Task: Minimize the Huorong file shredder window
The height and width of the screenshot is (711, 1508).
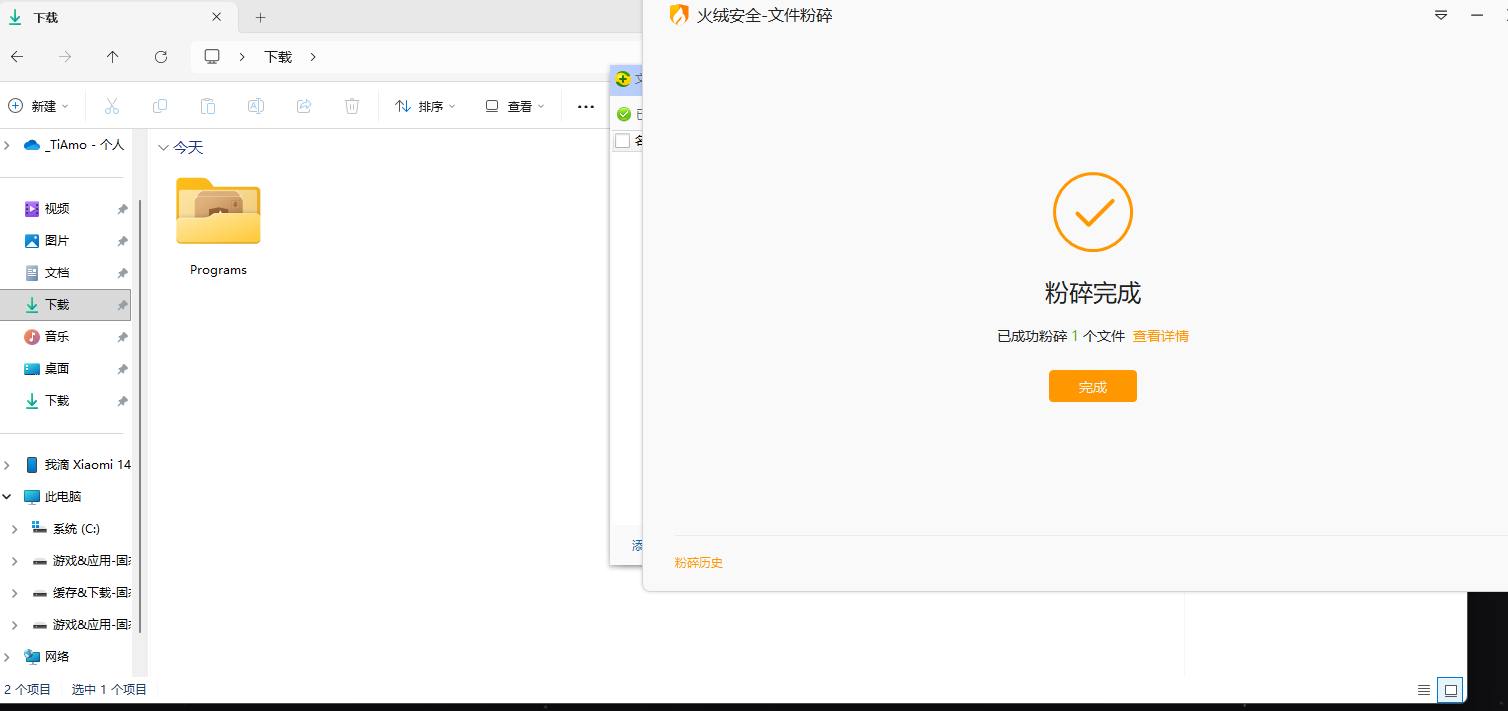Action: 1477,15
